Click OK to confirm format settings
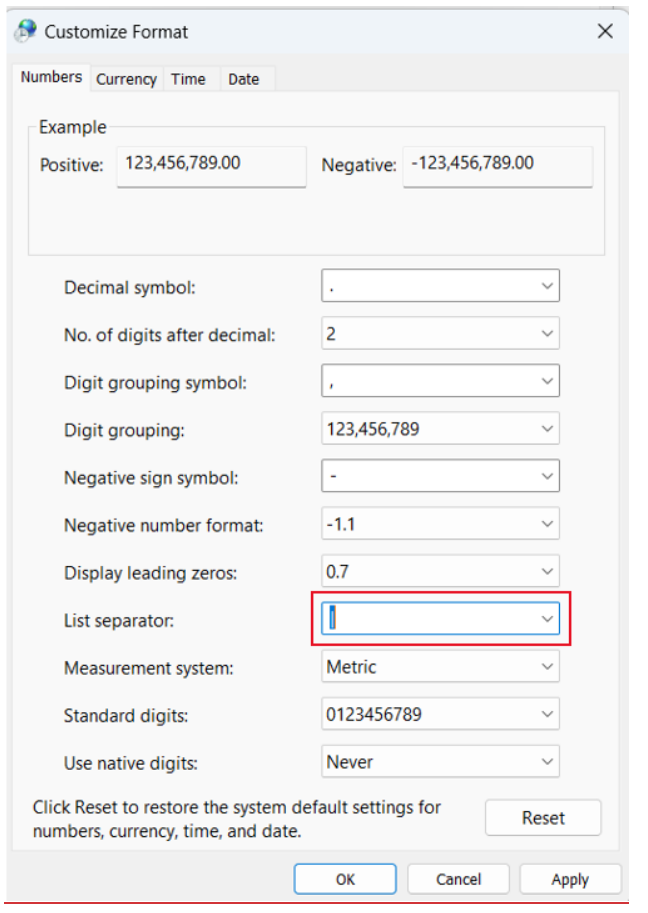The height and width of the screenshot is (913, 648). pyautogui.click(x=345, y=880)
